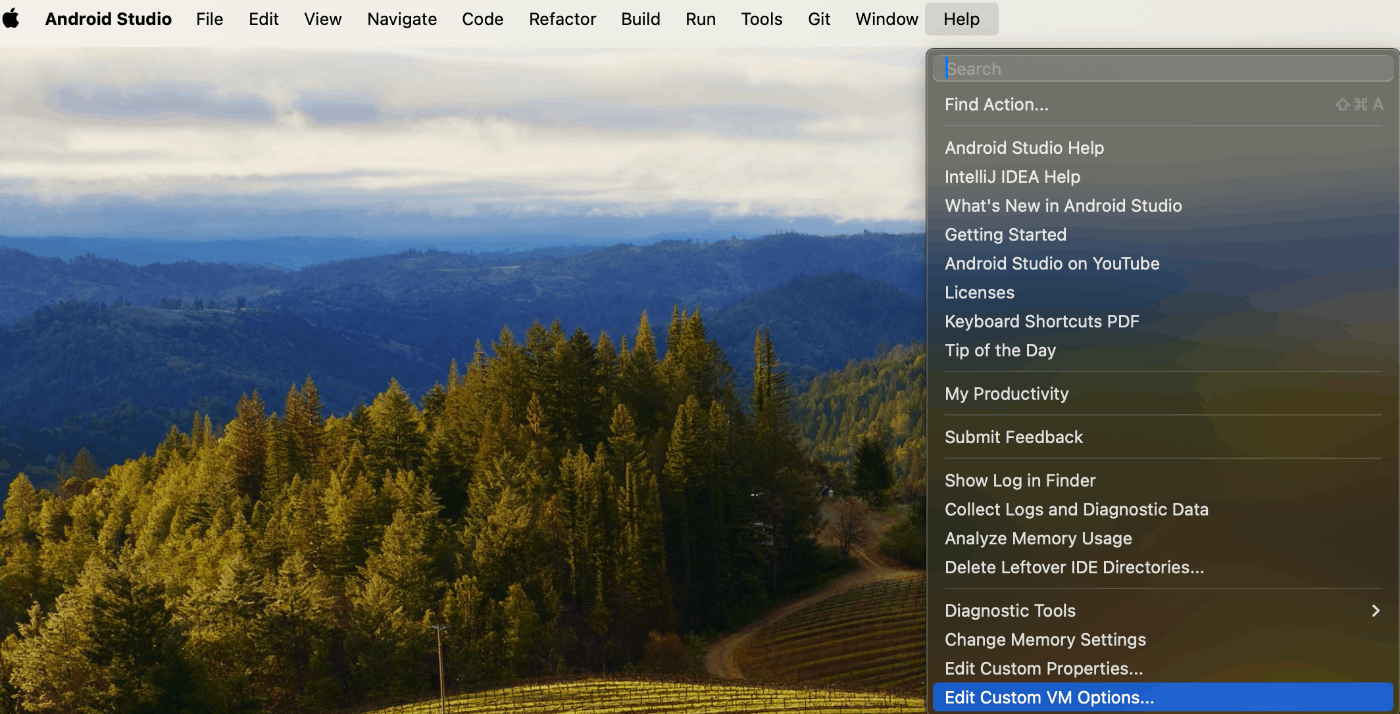Open the Edit menu
This screenshot has height=714, width=1400.
[263, 19]
